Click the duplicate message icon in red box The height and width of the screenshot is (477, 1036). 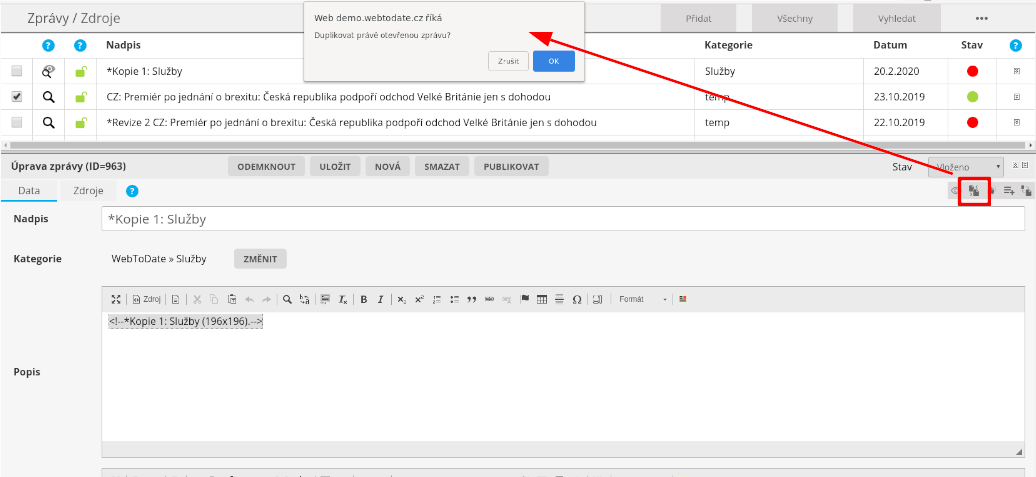(974, 190)
